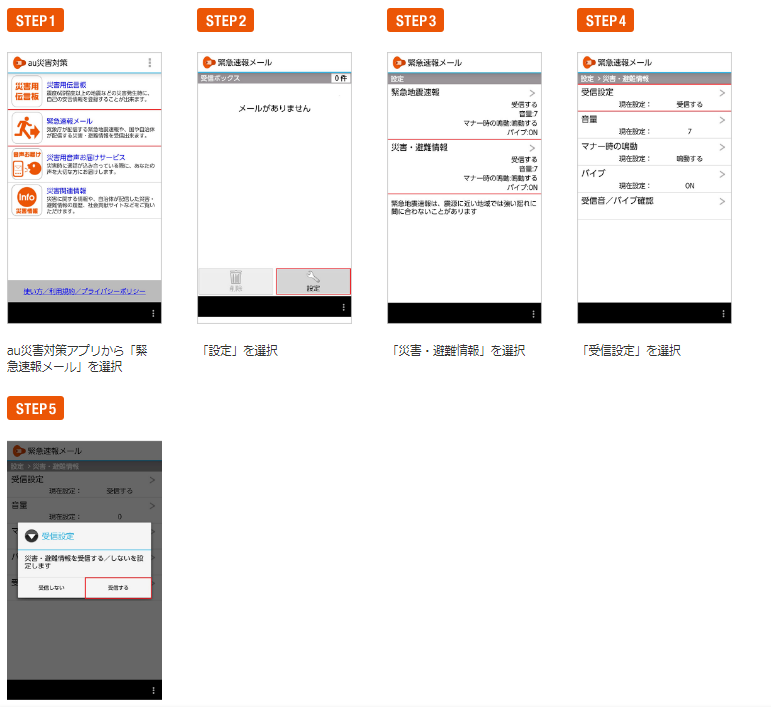Select 災害用音声お届けサービス title link
Viewport: 771px width, 707px height.
click(x=86, y=157)
